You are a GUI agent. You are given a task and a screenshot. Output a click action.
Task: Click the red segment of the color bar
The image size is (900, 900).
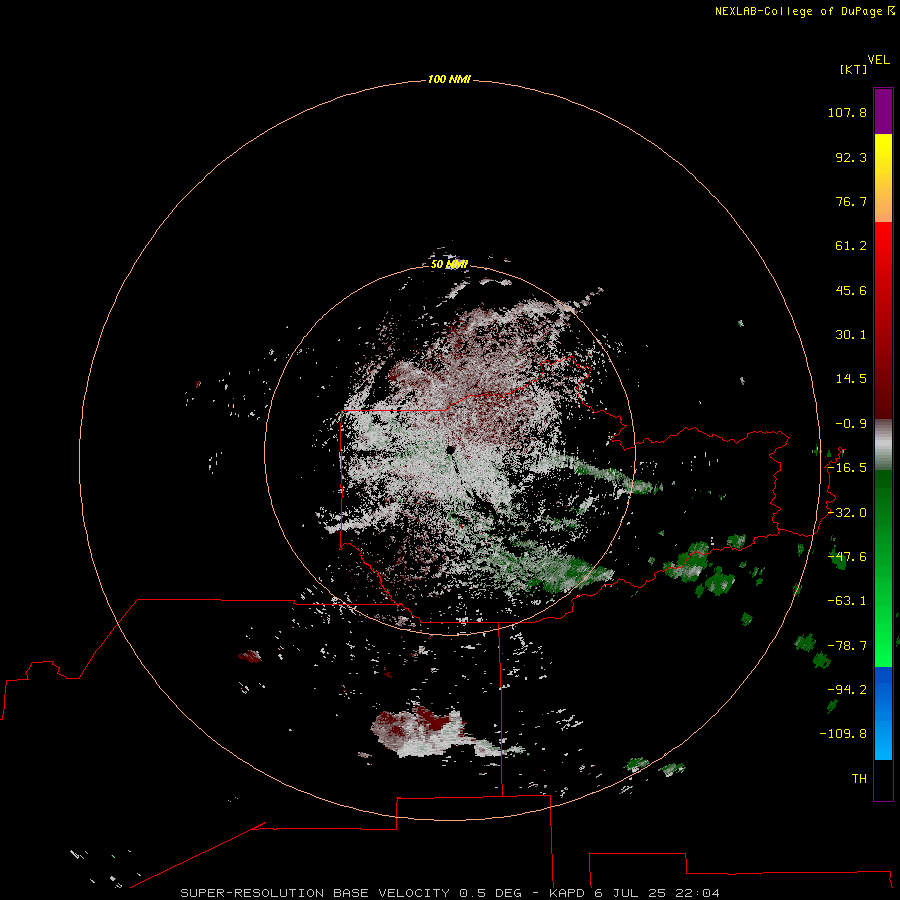(883, 320)
